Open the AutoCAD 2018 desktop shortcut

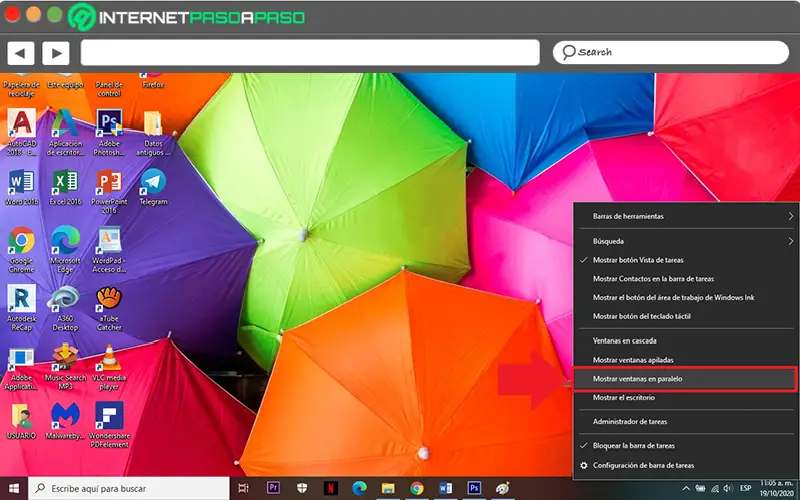[21, 132]
